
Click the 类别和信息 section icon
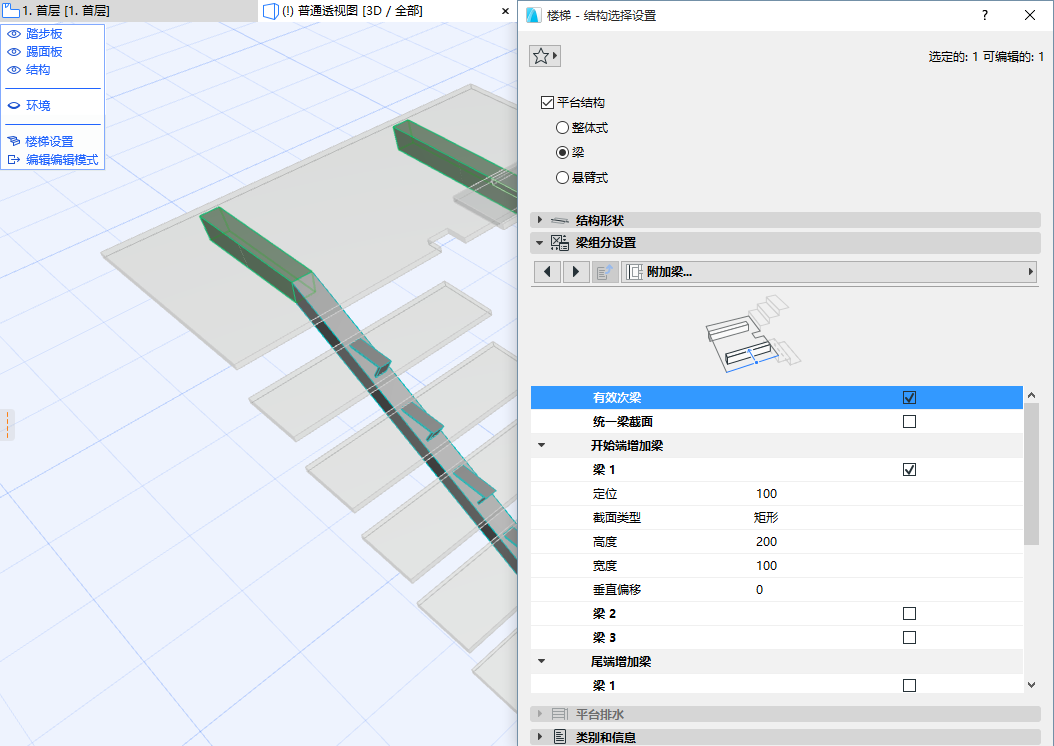(x=559, y=737)
